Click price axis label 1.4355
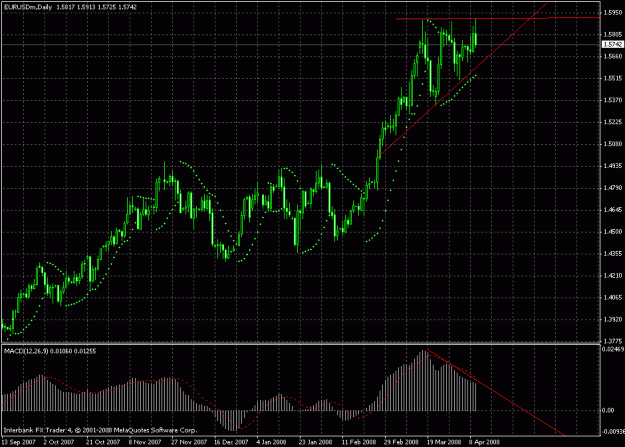625x447 pixels. (x=613, y=254)
